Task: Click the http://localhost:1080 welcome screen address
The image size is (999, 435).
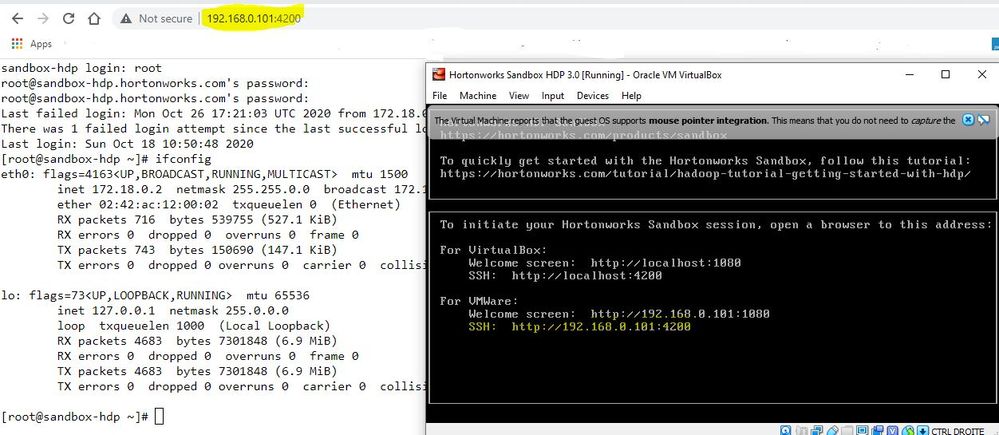Action: (666, 262)
